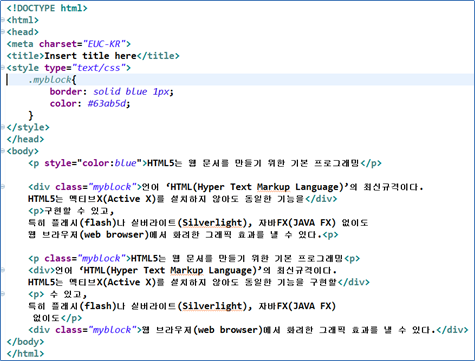Click the final </div> closing tag
475x361 pixels.
[x=452, y=330]
